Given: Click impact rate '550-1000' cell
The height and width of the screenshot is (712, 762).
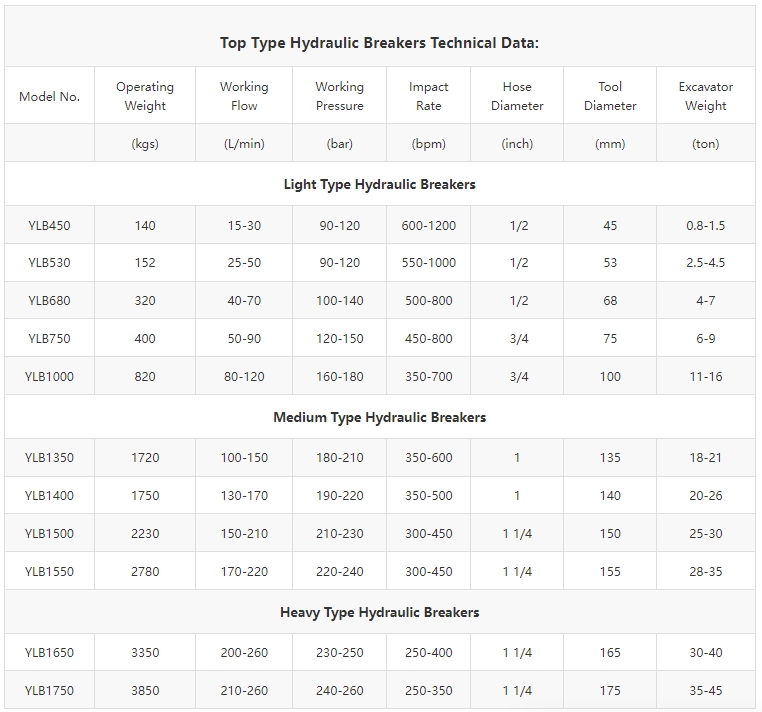Looking at the screenshot, I should coord(428,262).
